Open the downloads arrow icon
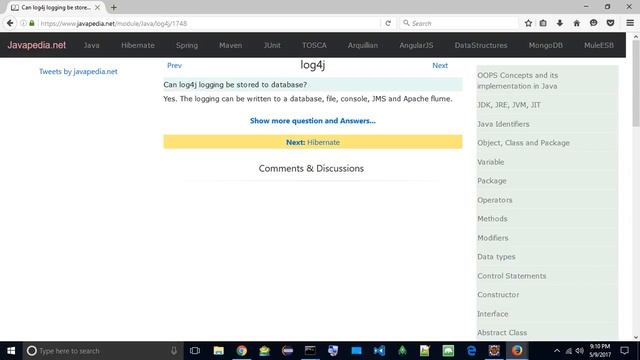Image resolution: width=640 pixels, height=360 pixels. (x=560, y=23)
